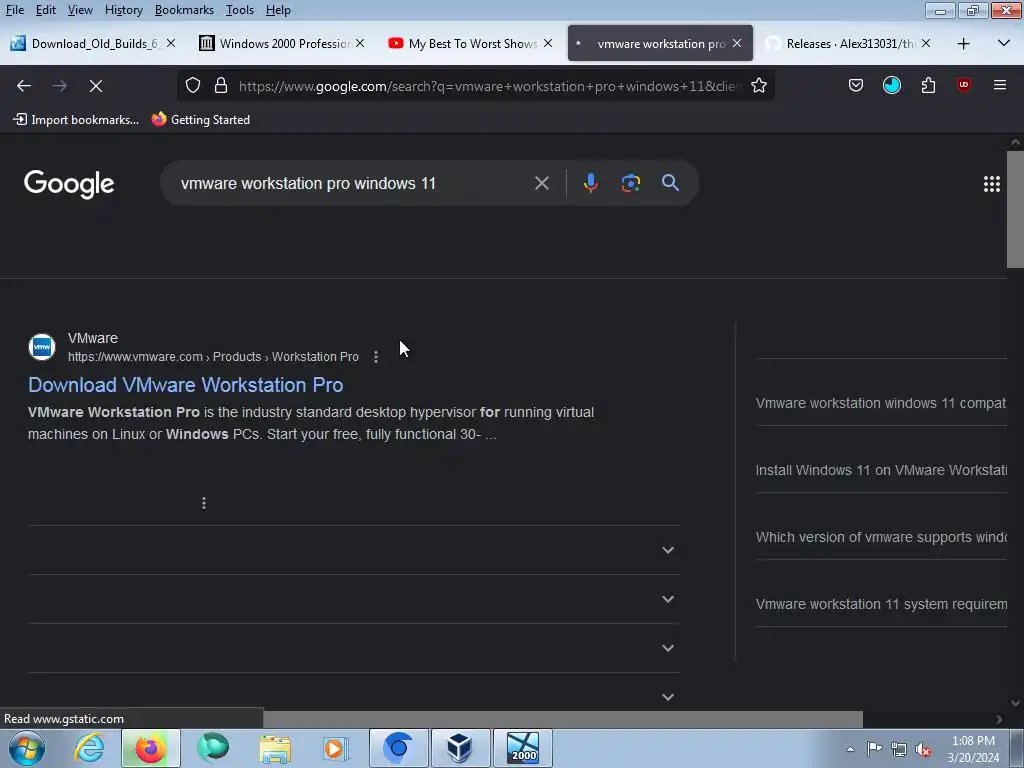Image resolution: width=1024 pixels, height=768 pixels.
Task: Open more options beside VMware result URL
Action: (376, 357)
